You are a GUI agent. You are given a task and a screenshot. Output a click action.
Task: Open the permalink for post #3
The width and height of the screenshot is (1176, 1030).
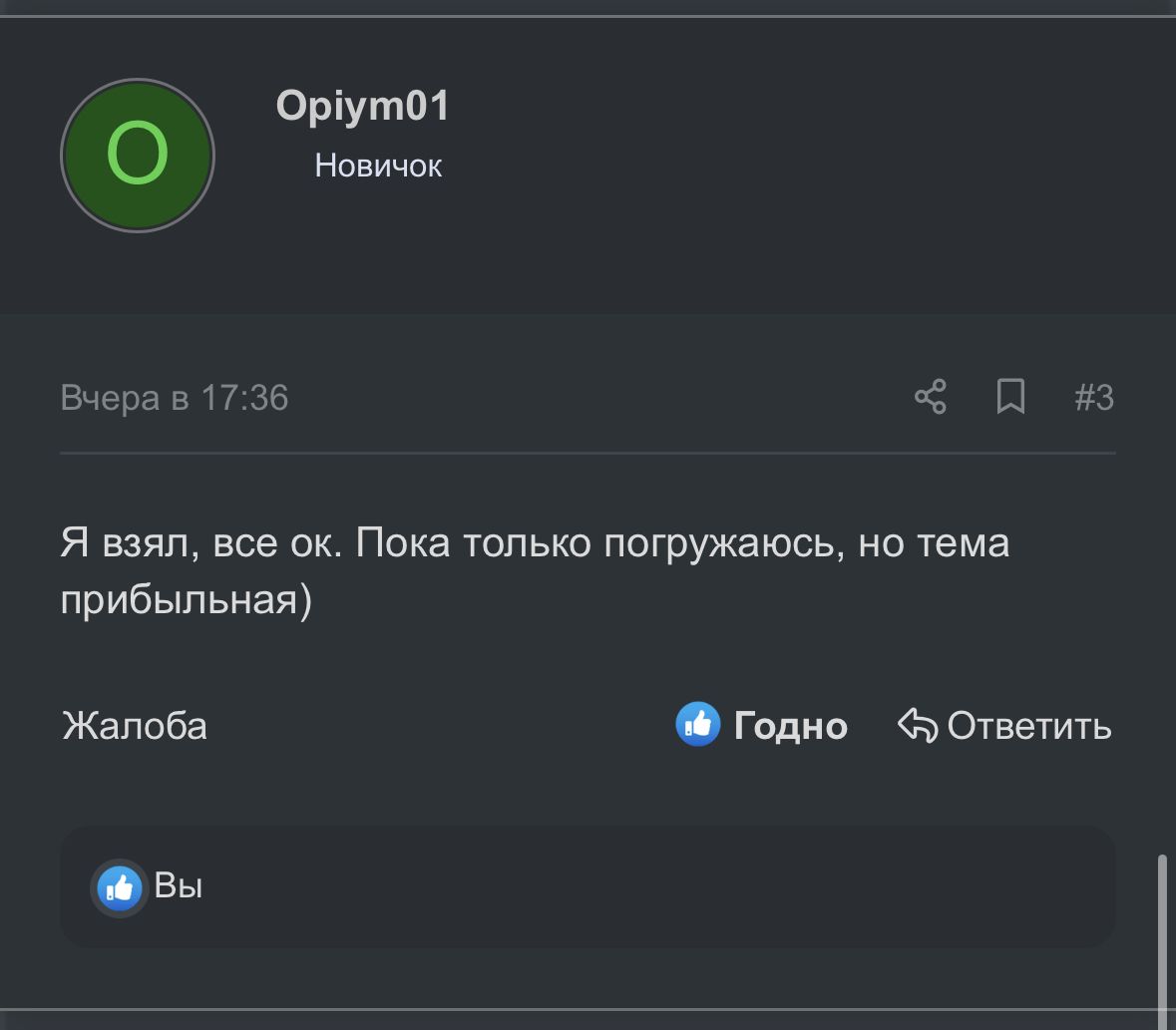tap(1094, 398)
